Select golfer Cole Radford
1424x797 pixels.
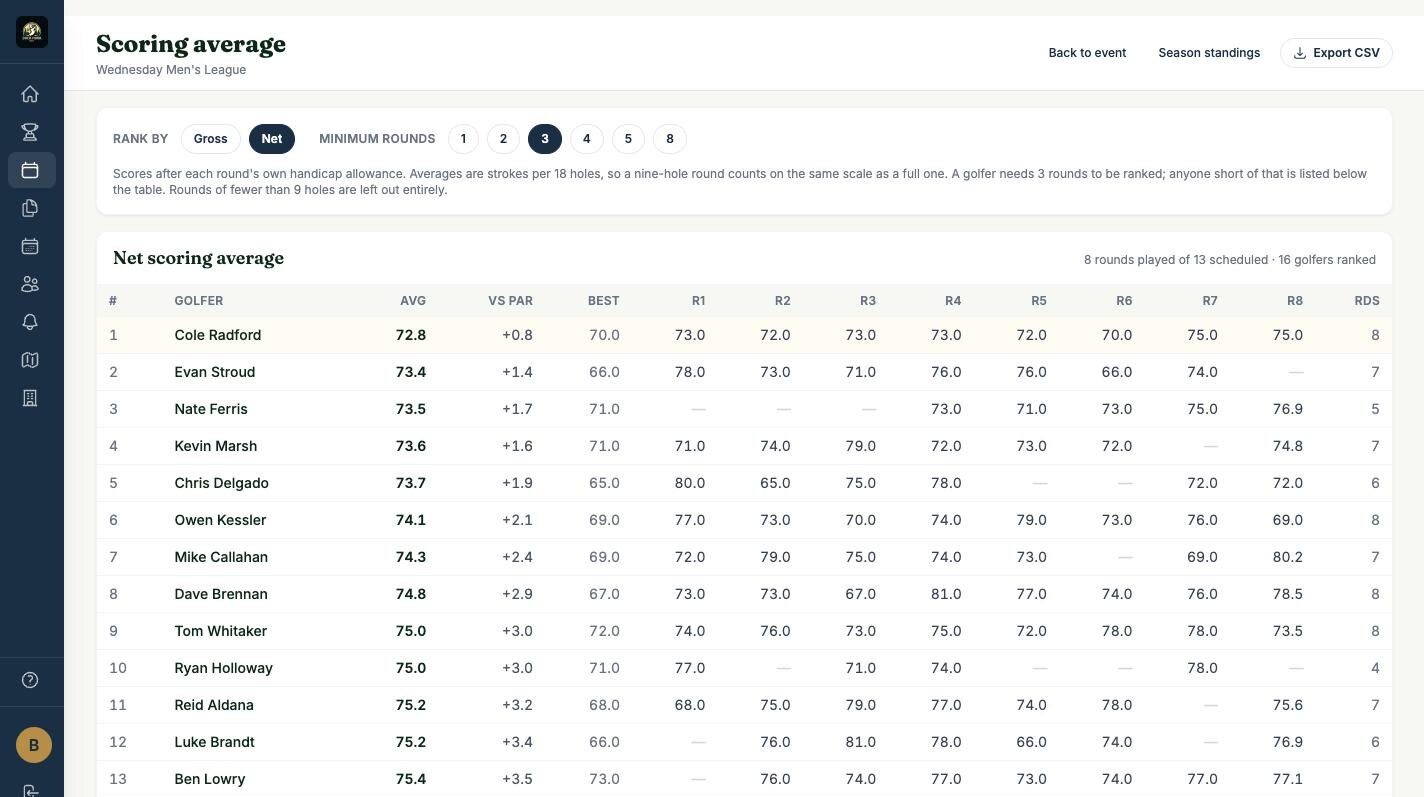point(217,335)
